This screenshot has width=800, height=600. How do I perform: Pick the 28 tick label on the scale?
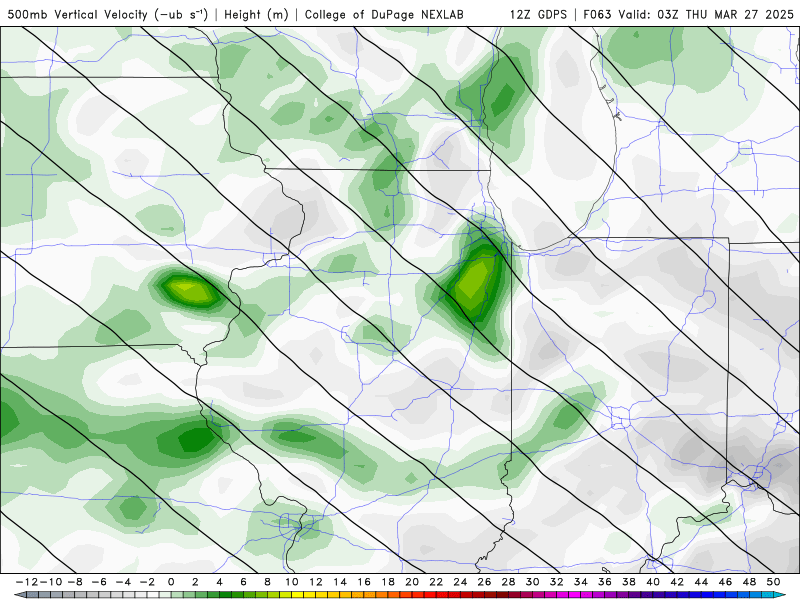click(508, 582)
